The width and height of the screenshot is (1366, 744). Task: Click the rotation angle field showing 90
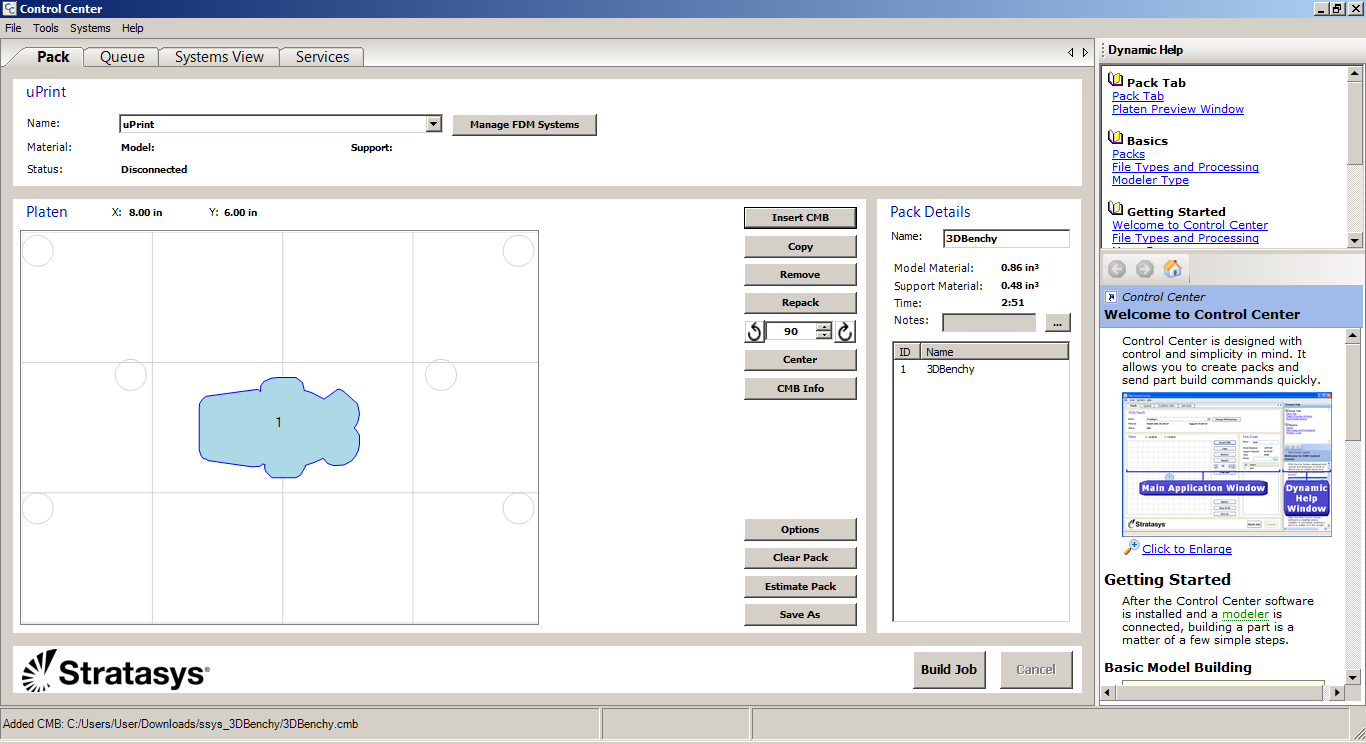tap(791, 331)
